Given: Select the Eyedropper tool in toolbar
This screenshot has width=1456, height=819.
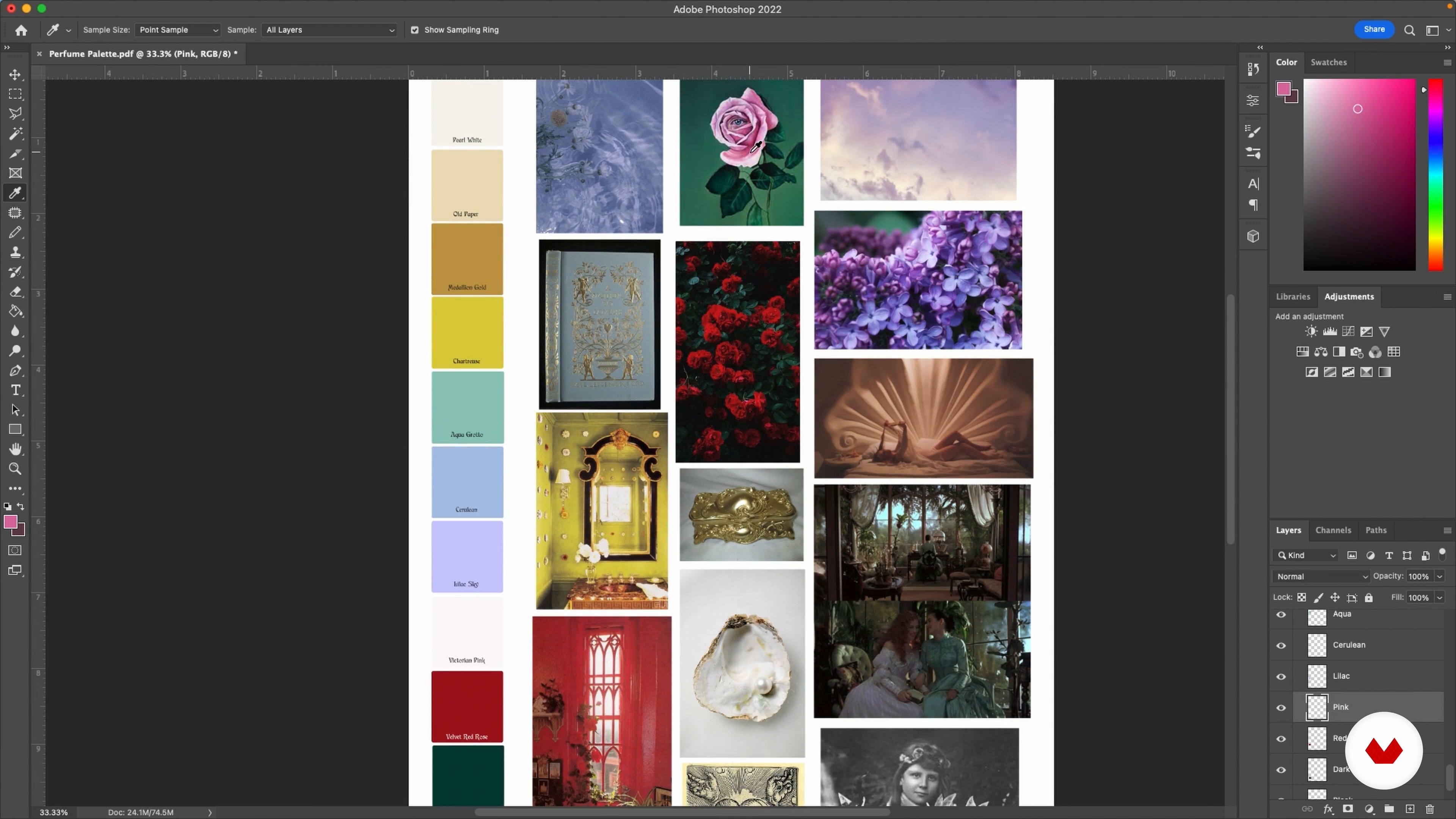Looking at the screenshot, I should click(x=15, y=193).
